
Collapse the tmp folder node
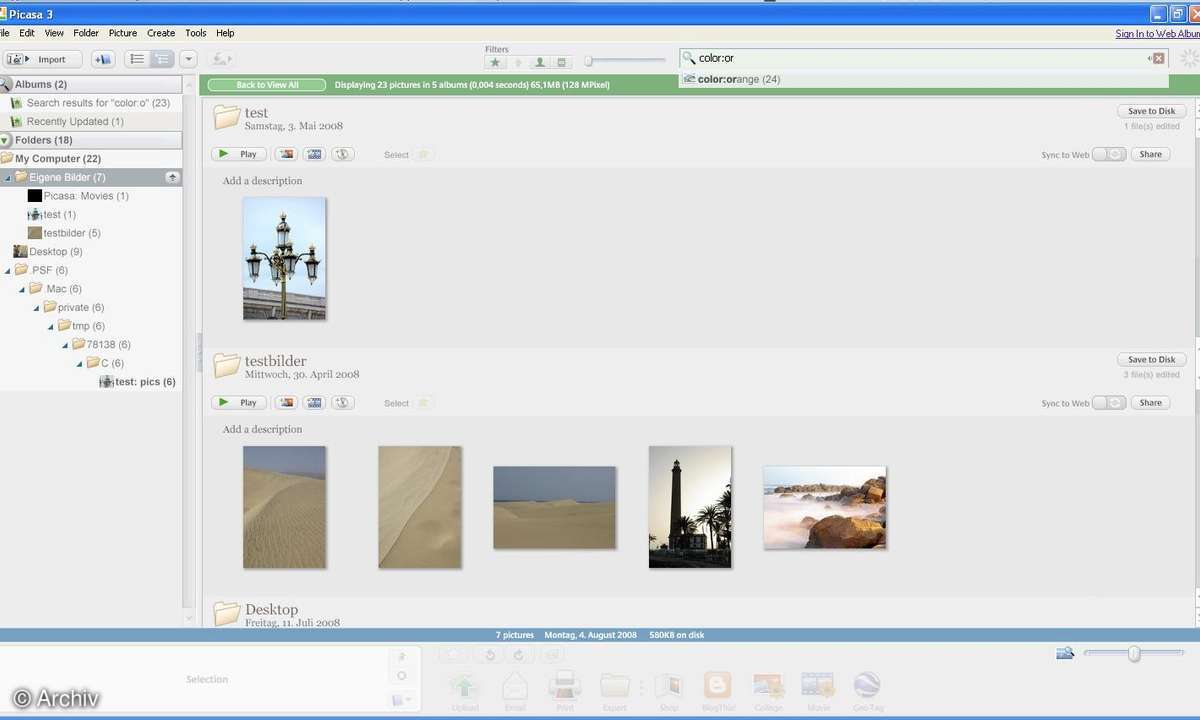coord(51,326)
